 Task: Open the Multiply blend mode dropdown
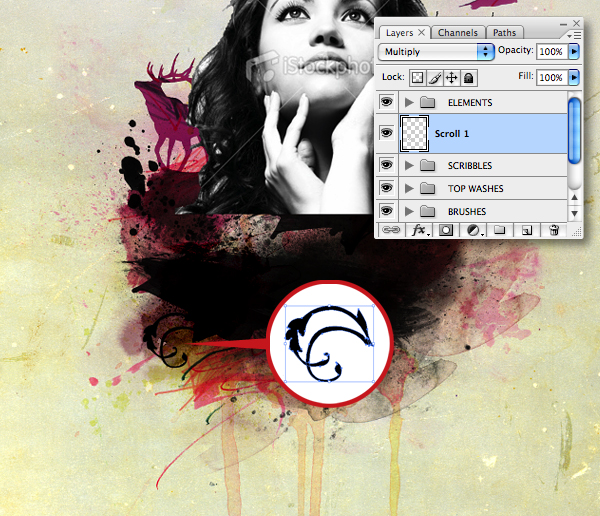[x=436, y=51]
